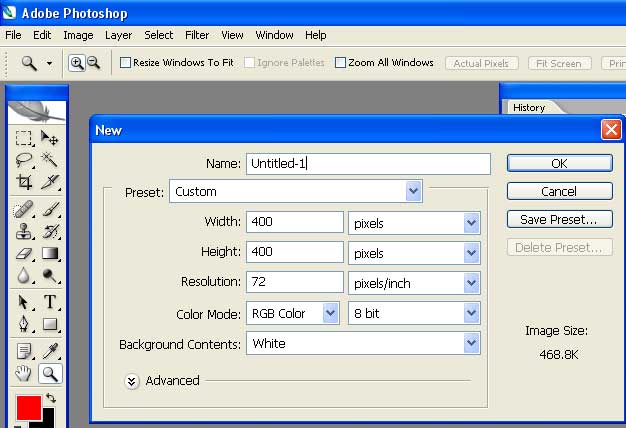
Task: Select the Path Selection tool
Action: 24,302
